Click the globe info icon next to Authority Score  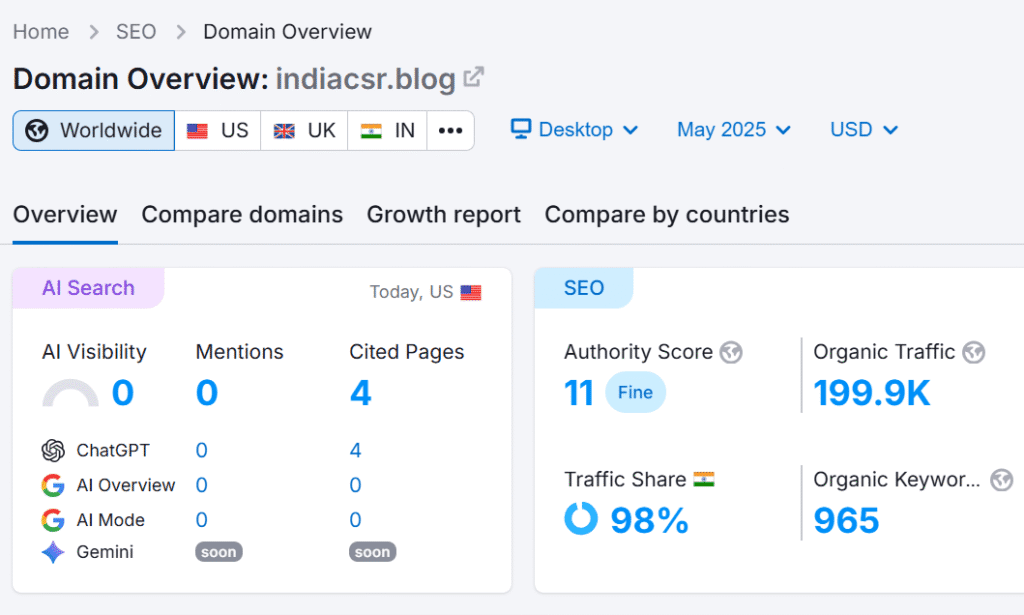tap(730, 352)
